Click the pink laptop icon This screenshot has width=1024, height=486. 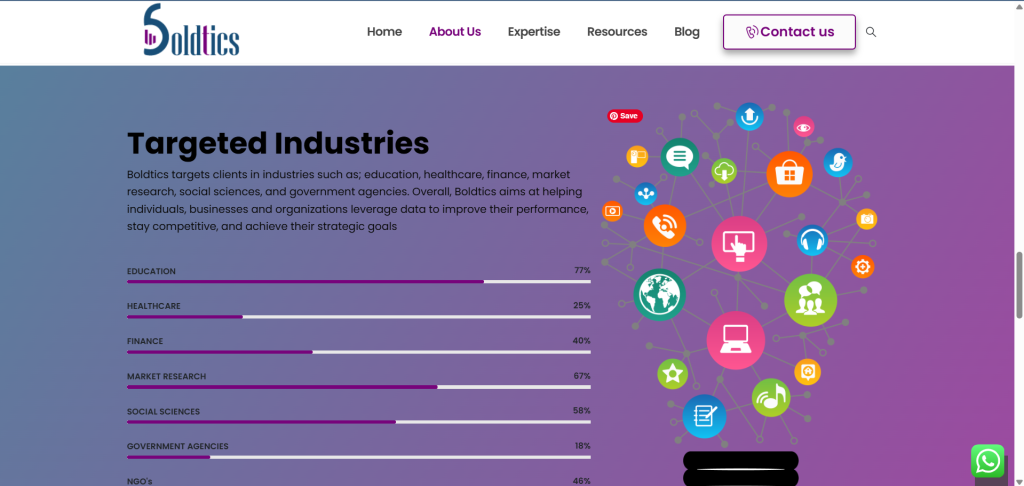[735, 340]
